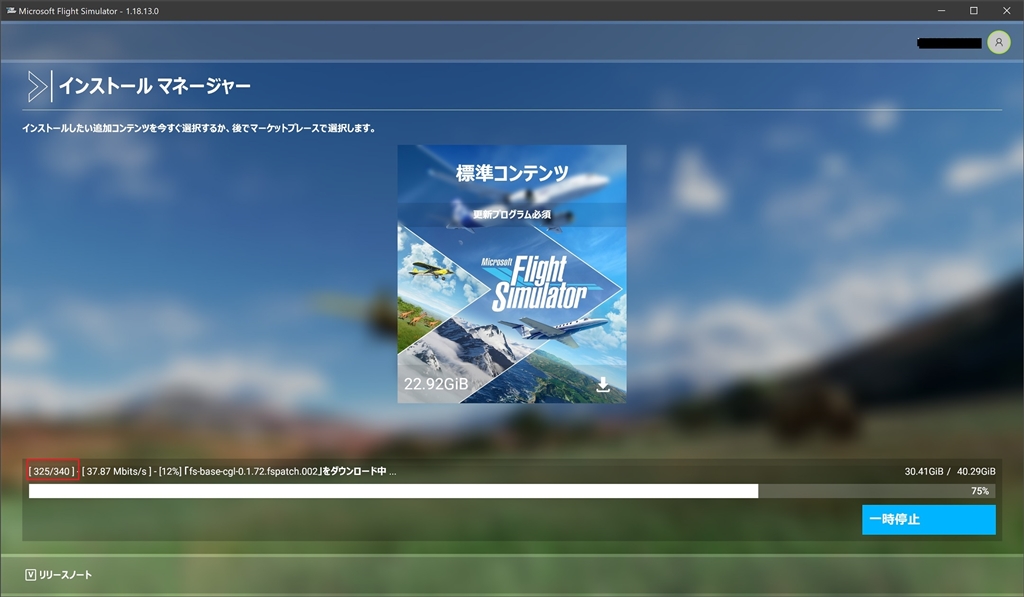The image size is (1024, 597).
Task: Click the 22.92GiB size label
Action: pos(436,384)
